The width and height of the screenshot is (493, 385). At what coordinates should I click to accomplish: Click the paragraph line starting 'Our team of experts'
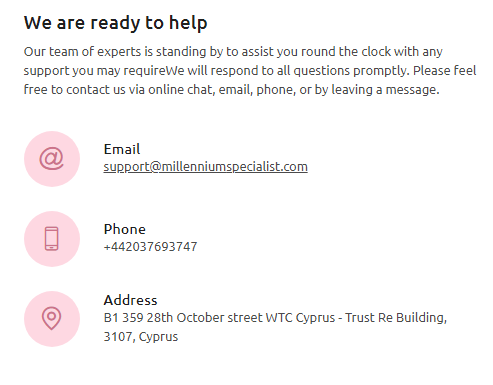(x=233, y=52)
